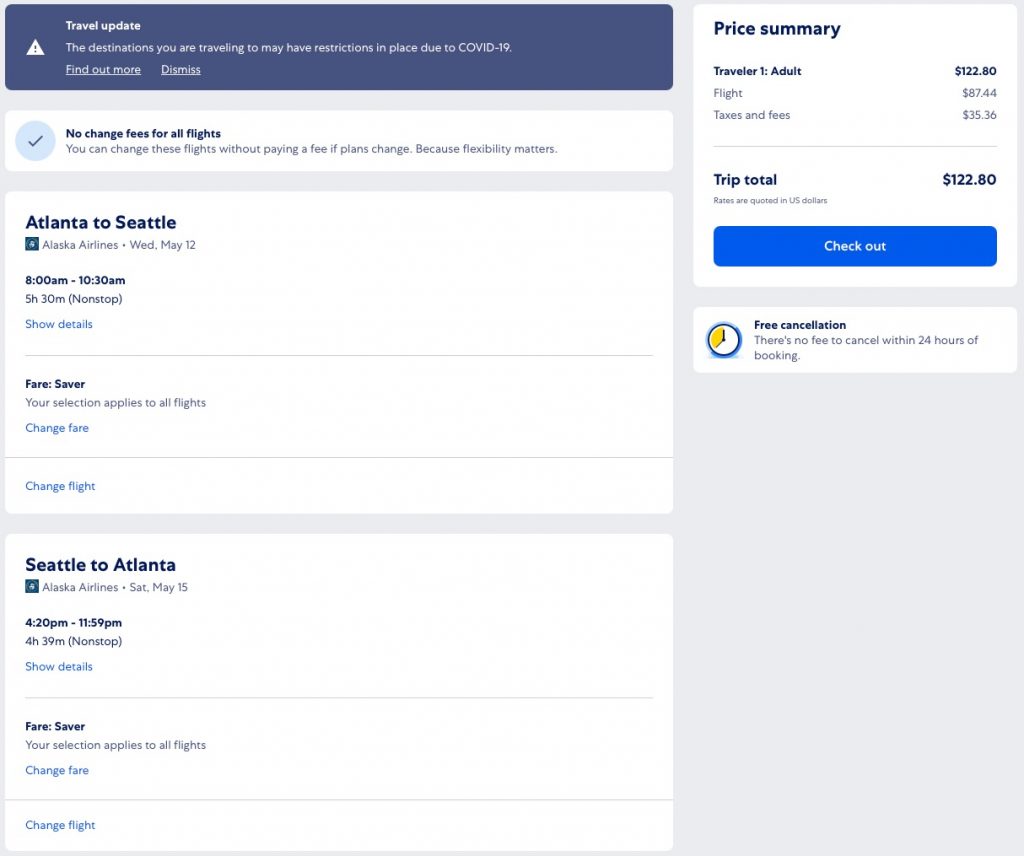Expand Show details for Seattle to Atlanta flight
1024x856 pixels.
[59, 666]
